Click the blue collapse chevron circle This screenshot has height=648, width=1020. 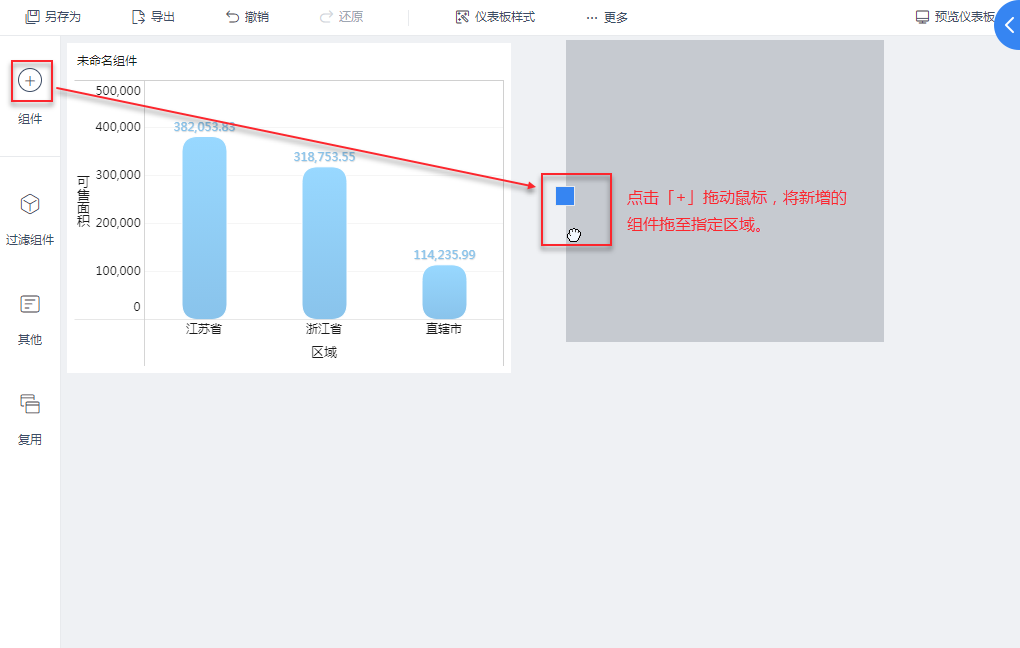(1008, 25)
